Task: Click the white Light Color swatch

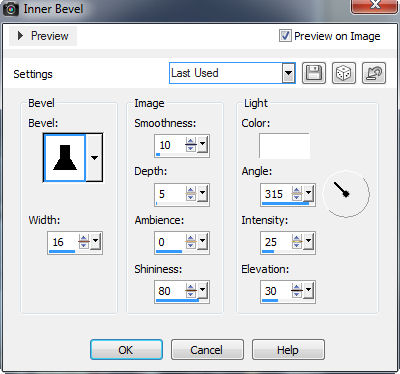Action: (284, 146)
